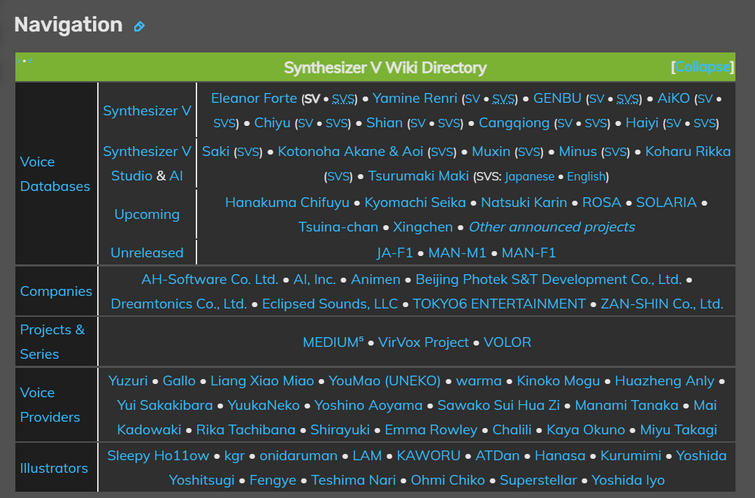Open the Synthesizer V Studio link
The width and height of the screenshot is (755, 498).
click(147, 163)
